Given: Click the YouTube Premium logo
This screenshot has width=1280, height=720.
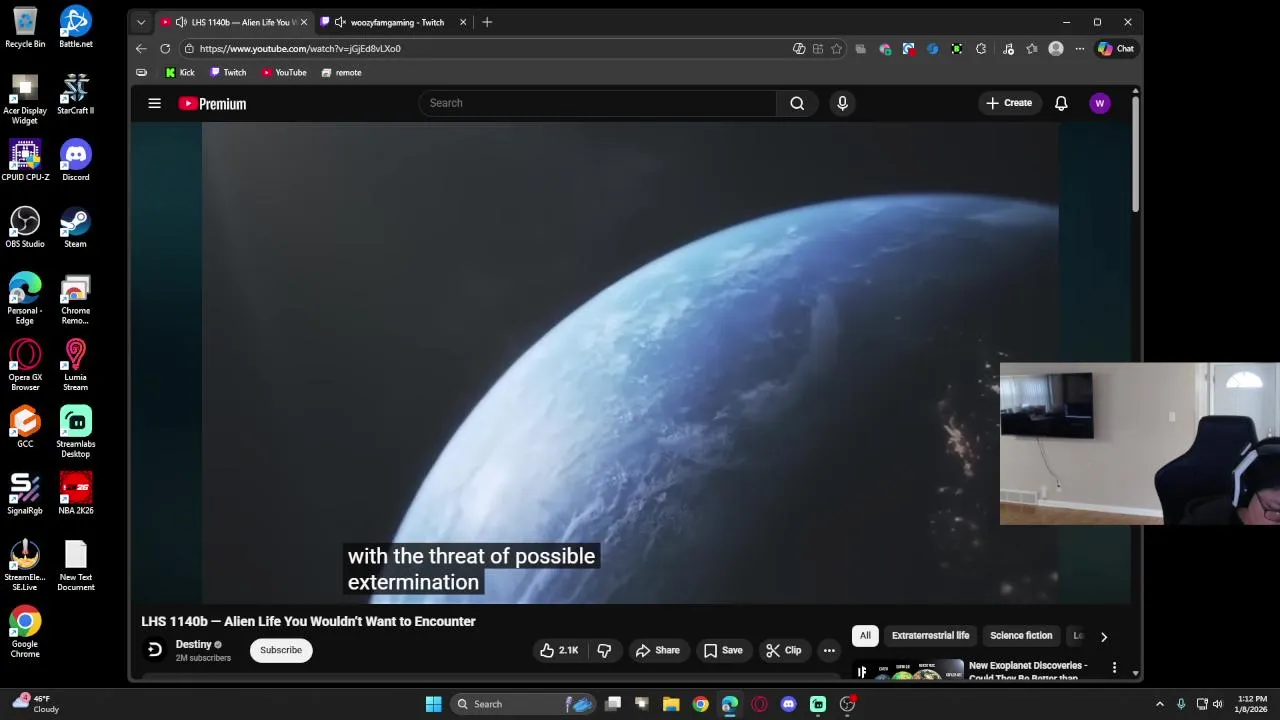Looking at the screenshot, I should pos(212,103).
